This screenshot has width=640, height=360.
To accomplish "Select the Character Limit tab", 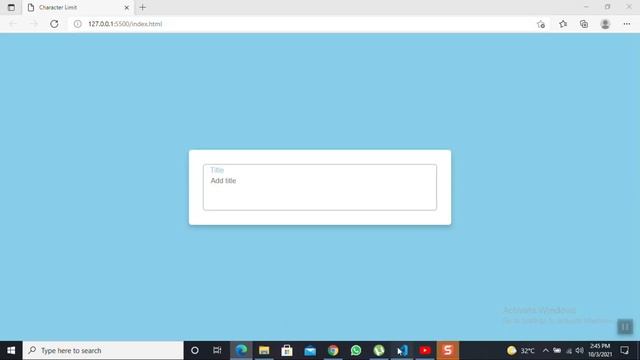I will [78, 7].
